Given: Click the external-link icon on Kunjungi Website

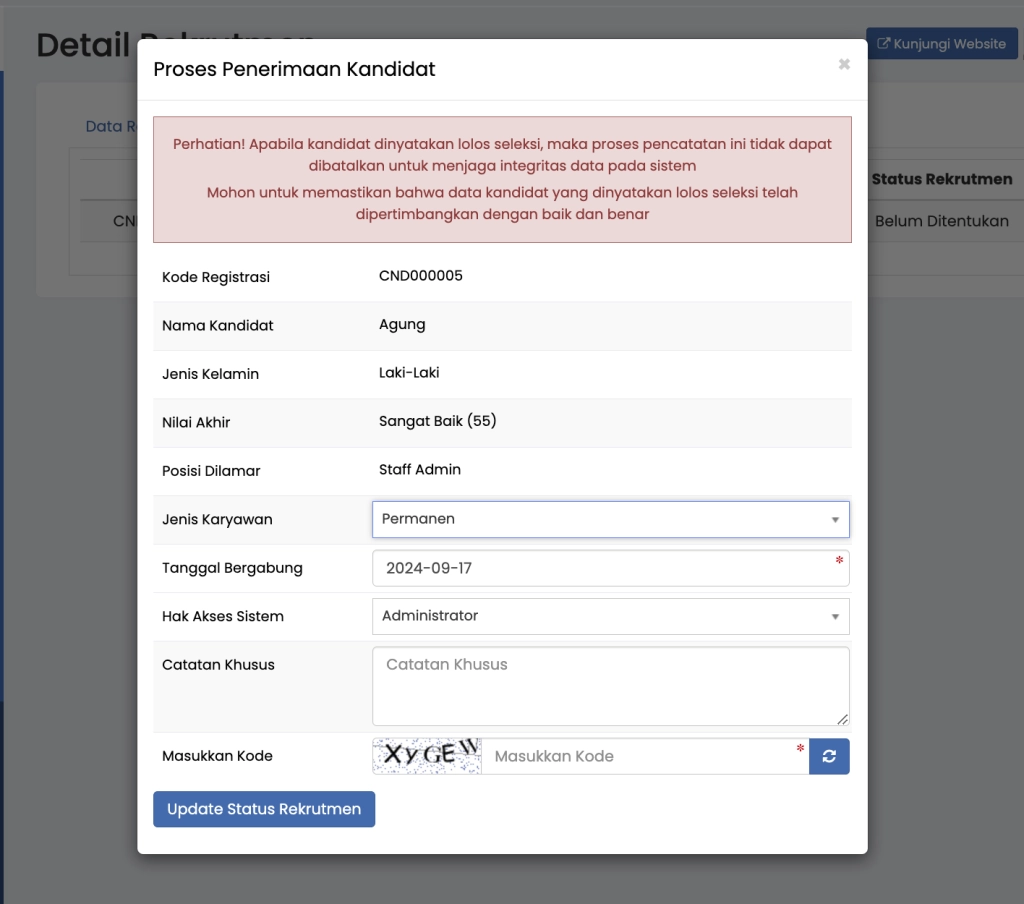Looking at the screenshot, I should click(884, 43).
